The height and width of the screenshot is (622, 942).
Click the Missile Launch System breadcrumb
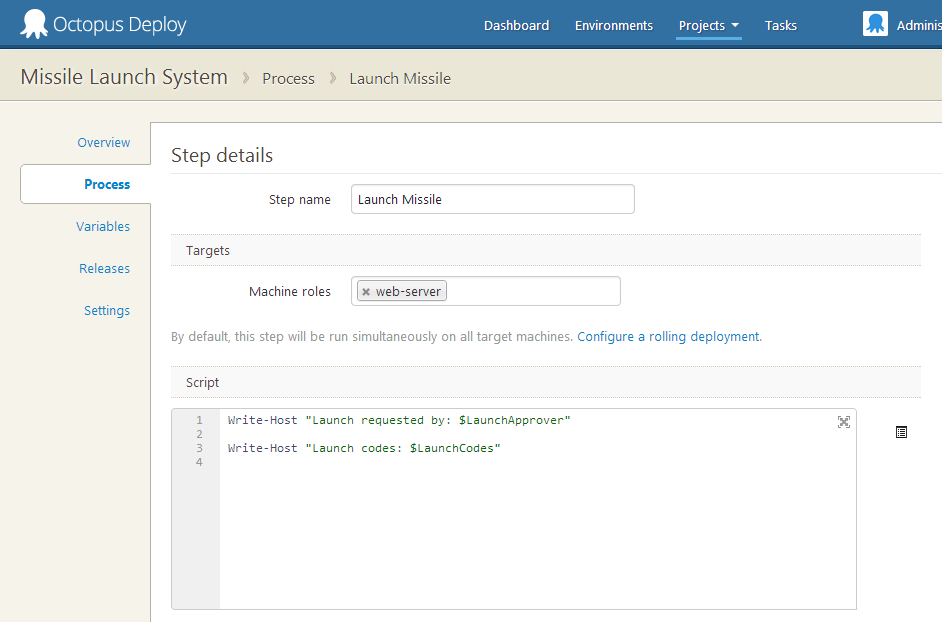[x=124, y=77]
